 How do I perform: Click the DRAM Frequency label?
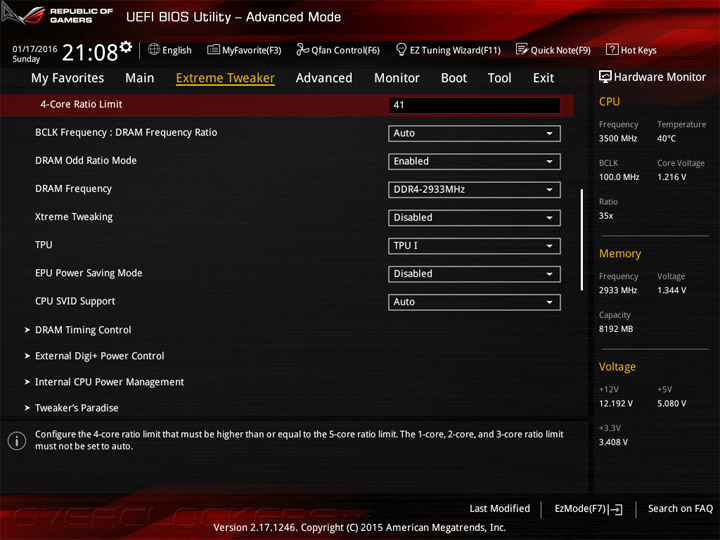[x=73, y=189]
